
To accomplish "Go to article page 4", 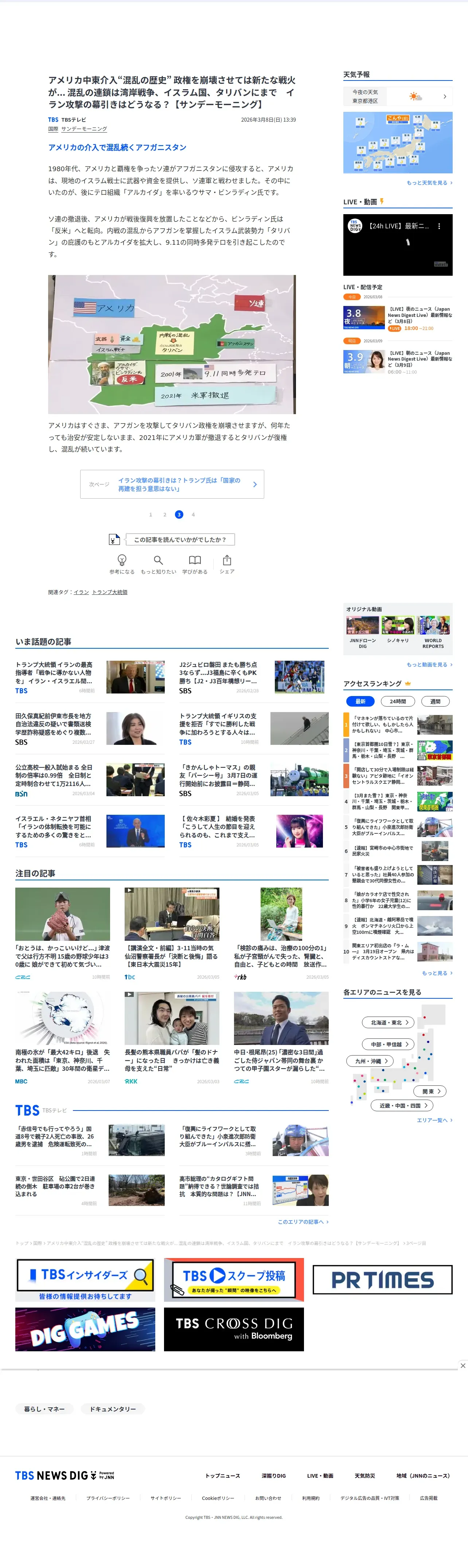I will point(193,514).
